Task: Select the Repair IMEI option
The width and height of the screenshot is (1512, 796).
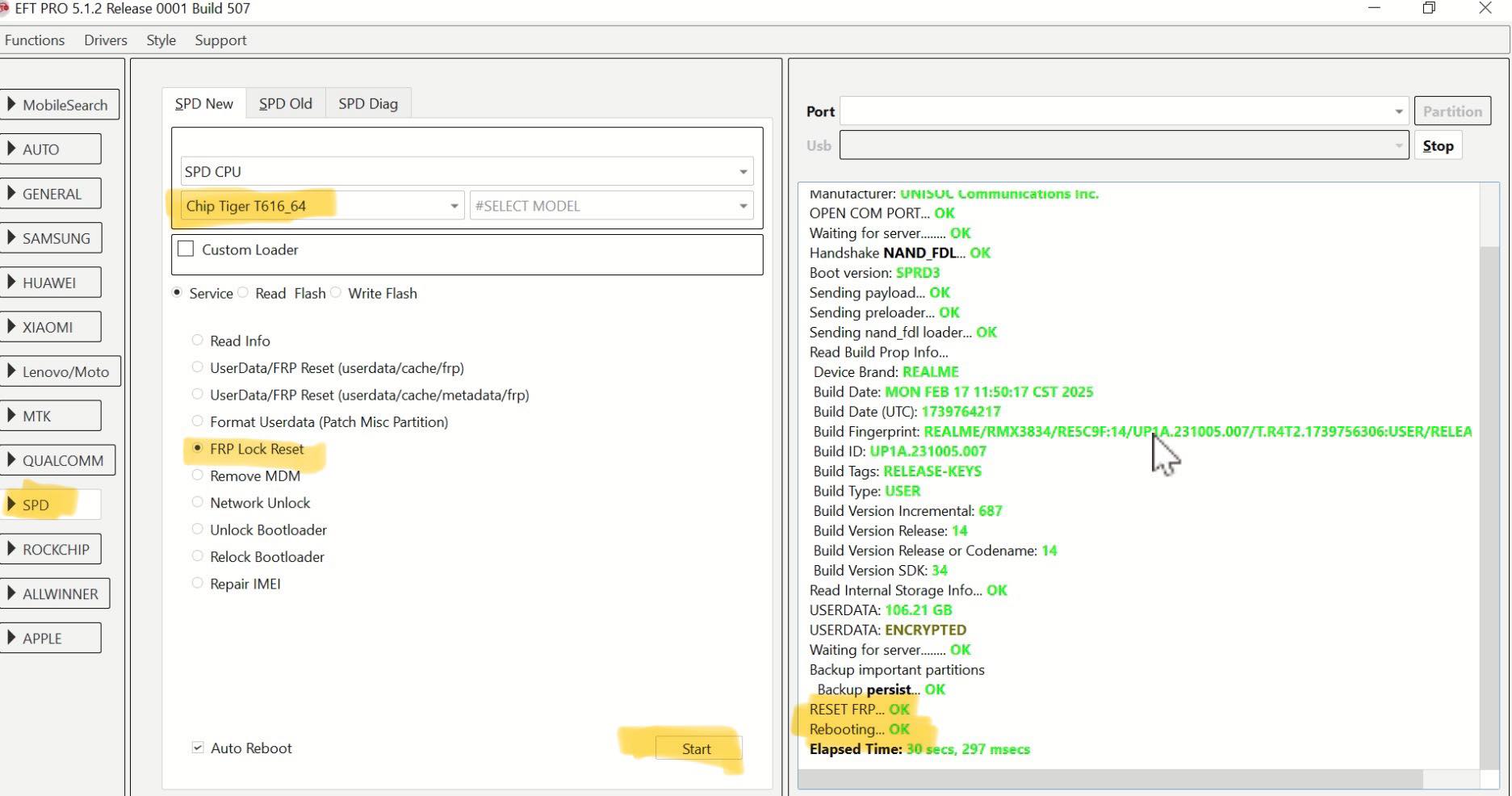Action: 197,584
